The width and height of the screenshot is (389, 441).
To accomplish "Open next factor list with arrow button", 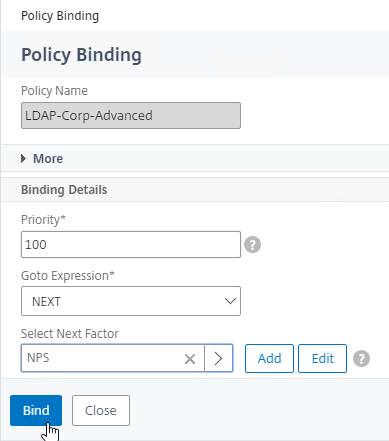I will coord(219,358).
